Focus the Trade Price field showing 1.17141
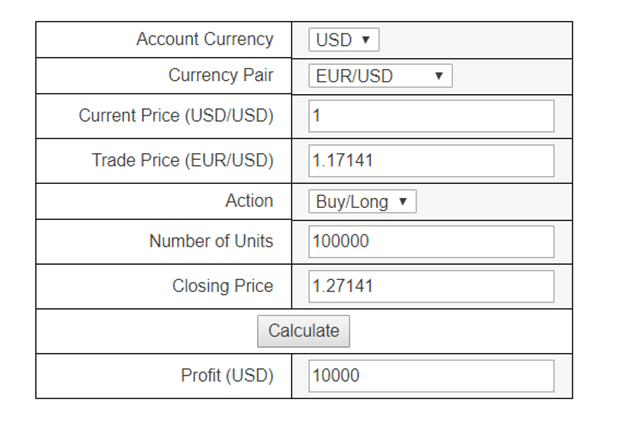The height and width of the screenshot is (432, 625). [431, 161]
